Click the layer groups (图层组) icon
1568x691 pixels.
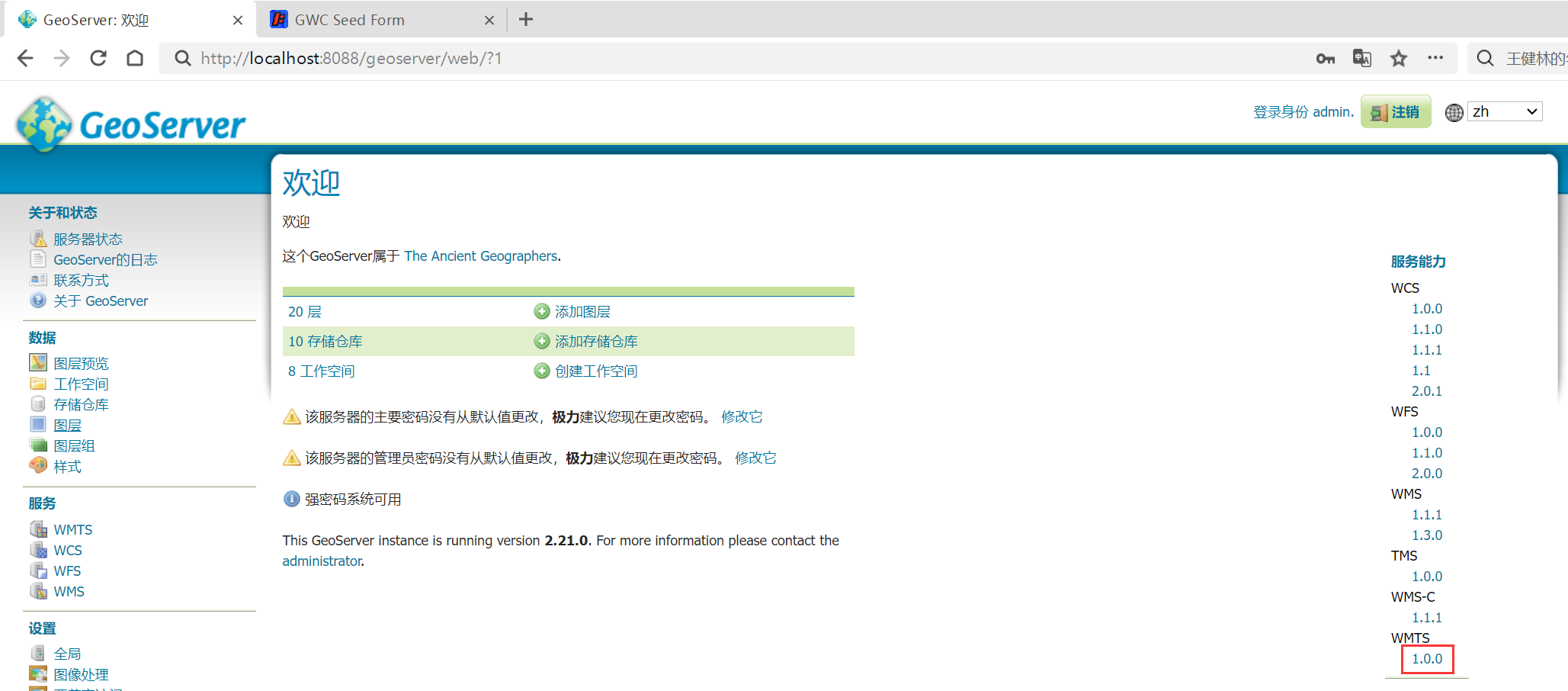pos(38,445)
